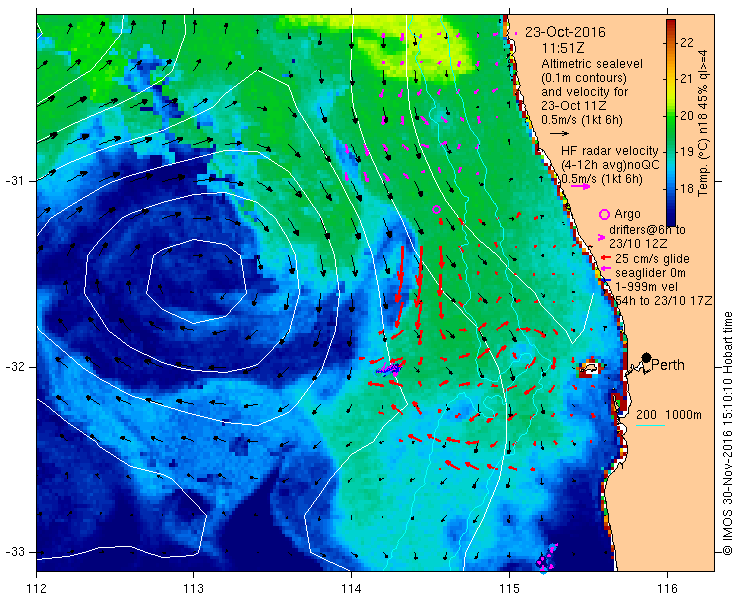Click the Argo legend circle symbol
The image size is (740, 600).
604,214
